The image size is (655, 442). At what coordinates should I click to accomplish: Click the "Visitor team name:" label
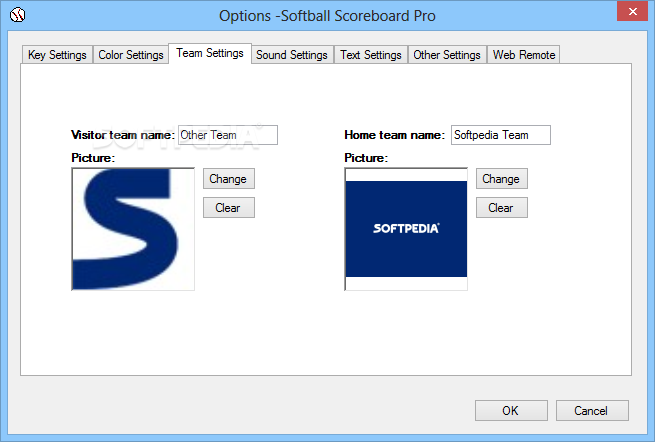tap(123, 135)
